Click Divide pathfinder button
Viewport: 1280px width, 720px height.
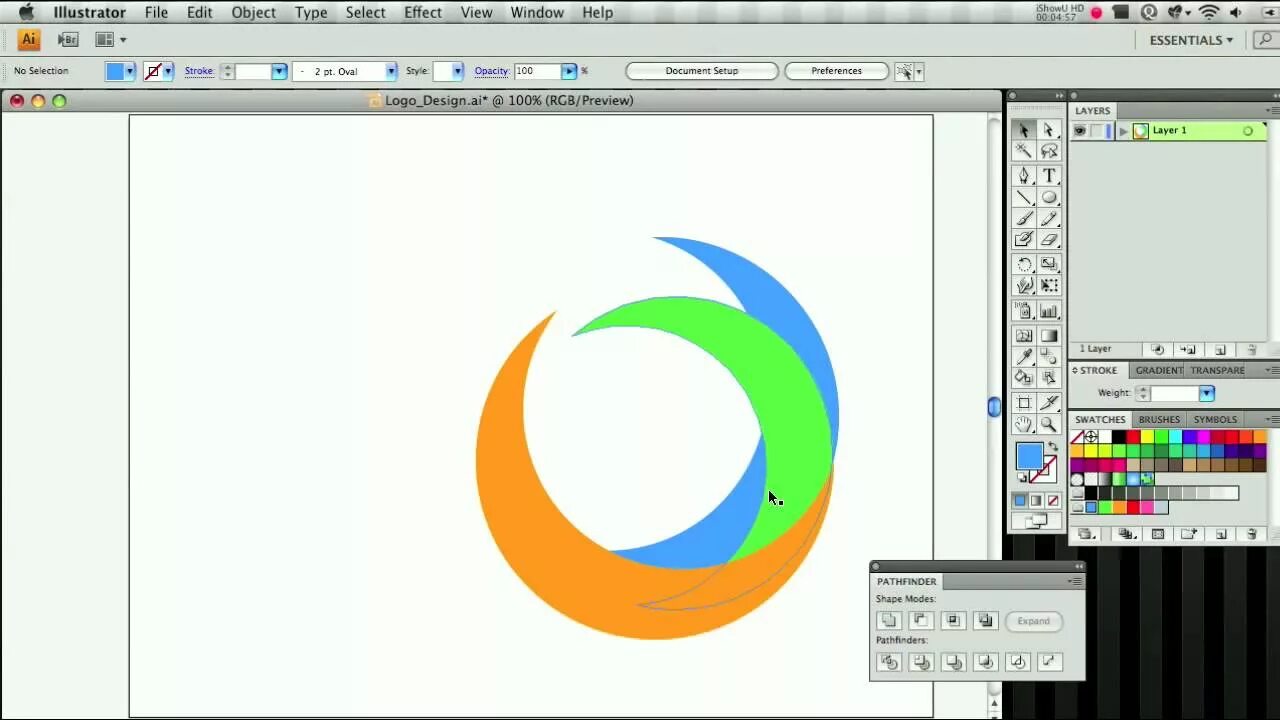pyautogui.click(x=889, y=662)
